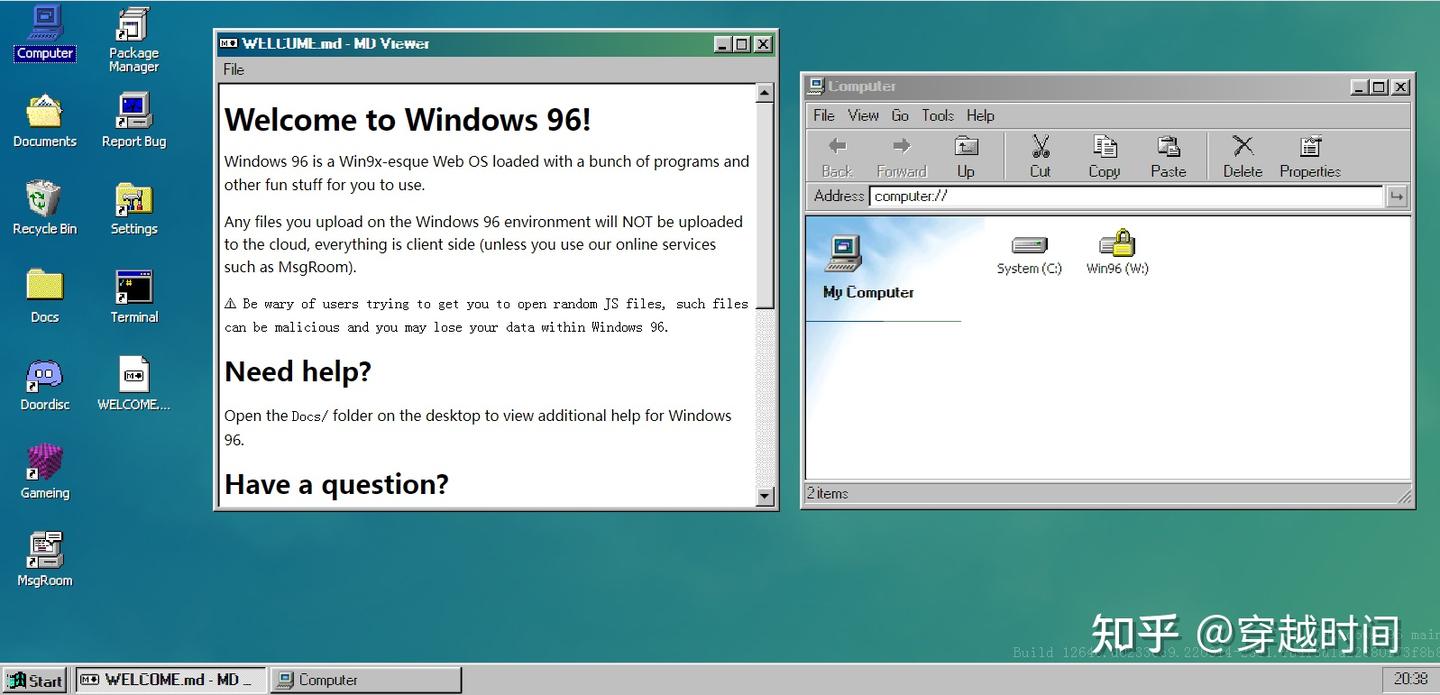
Task: Click MD Viewer scrollbar down arrow
Action: (x=765, y=495)
